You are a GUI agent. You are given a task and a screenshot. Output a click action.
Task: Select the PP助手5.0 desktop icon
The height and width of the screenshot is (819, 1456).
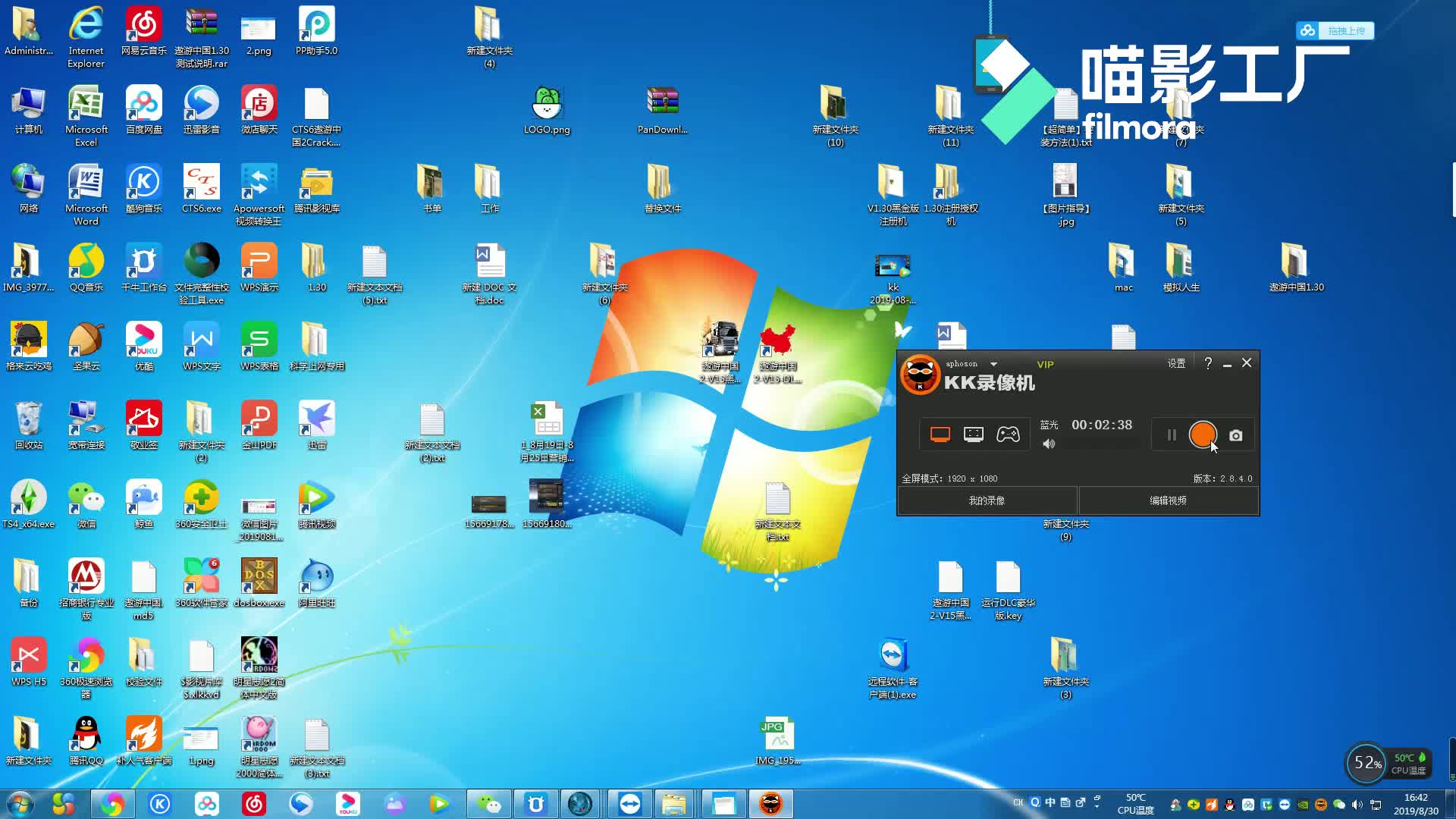coord(316,30)
